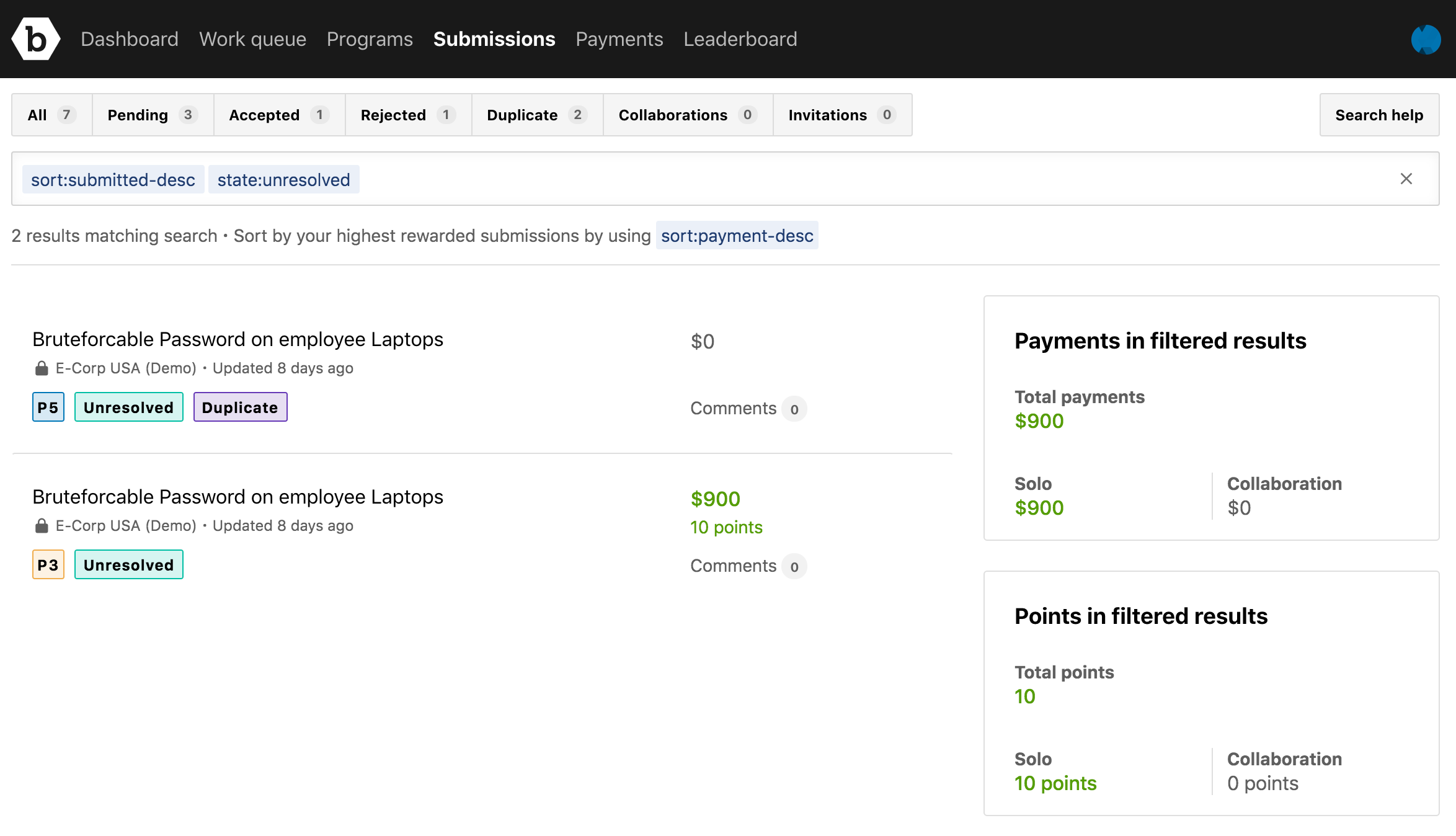Open the Invitations tab
The width and height of the screenshot is (1456, 836).
(841, 115)
